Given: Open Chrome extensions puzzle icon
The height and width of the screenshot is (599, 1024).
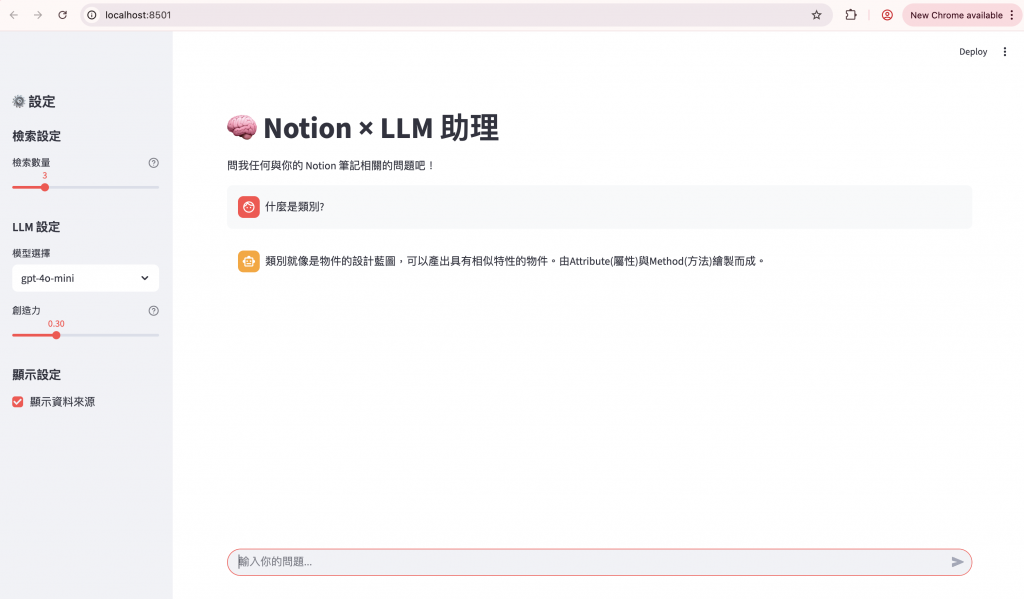Looking at the screenshot, I should click(x=851, y=15).
